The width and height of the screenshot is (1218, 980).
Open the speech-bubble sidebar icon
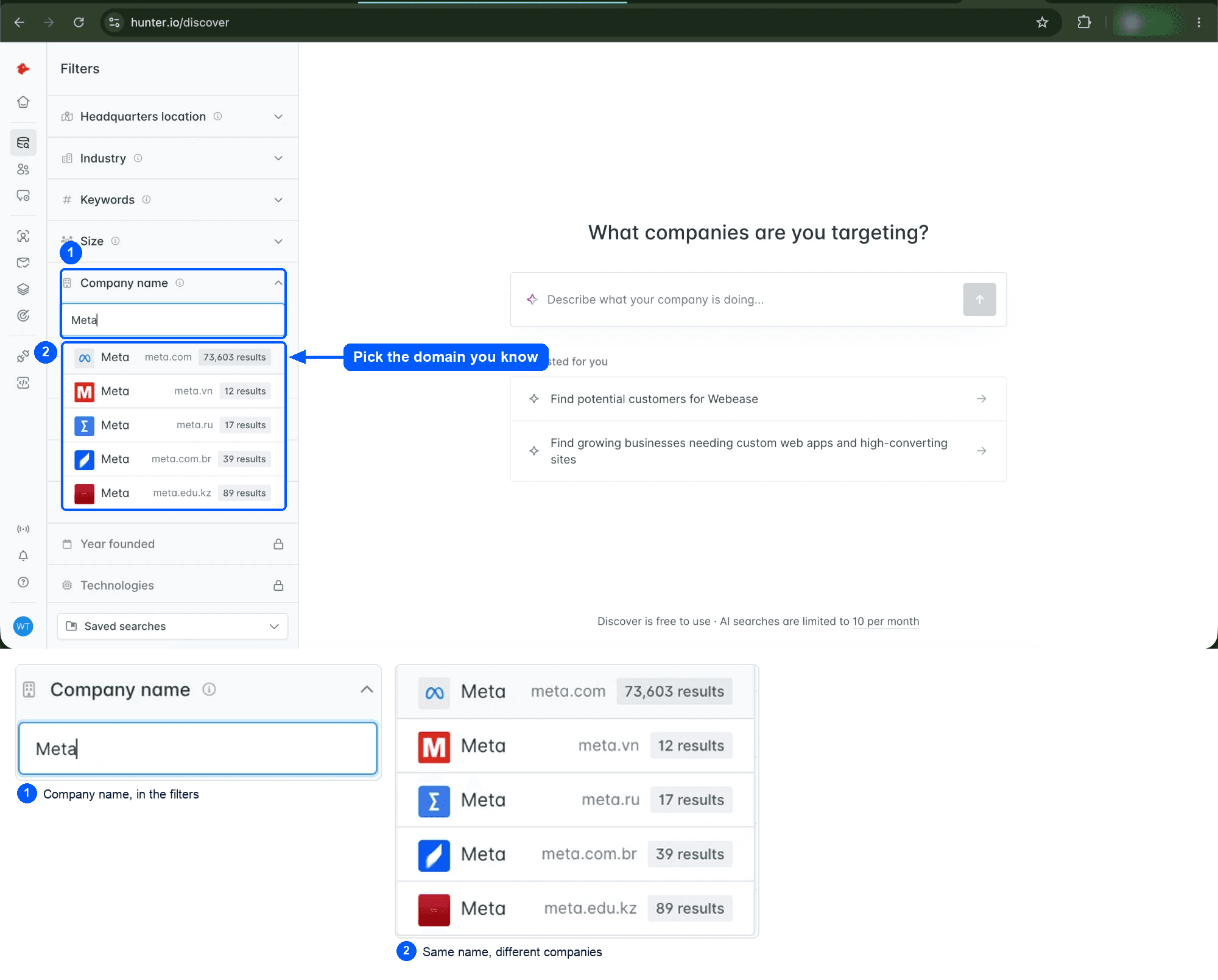(x=23, y=196)
